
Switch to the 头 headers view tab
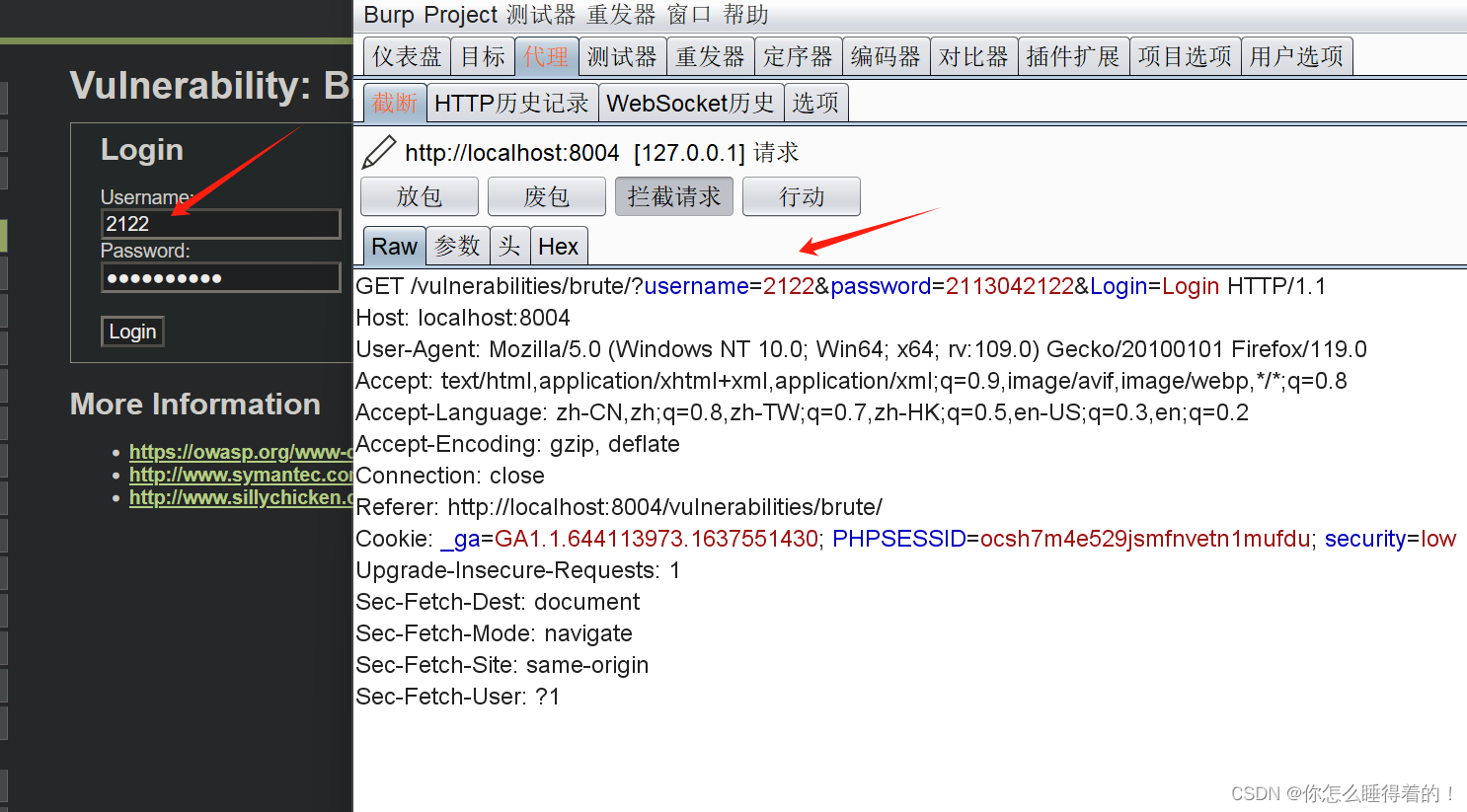[509, 247]
